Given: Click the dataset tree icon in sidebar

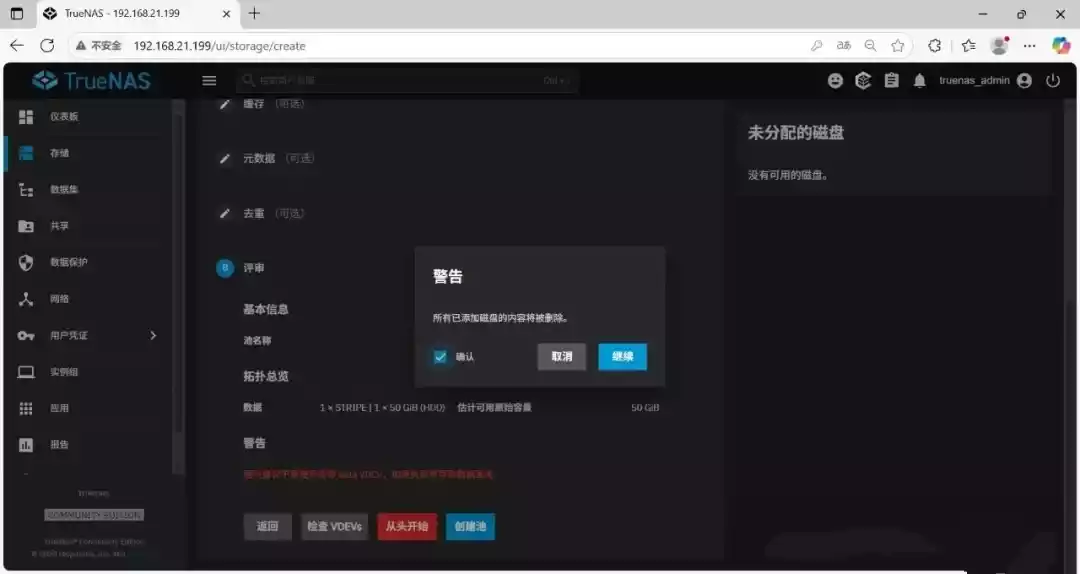Looking at the screenshot, I should tap(26, 189).
